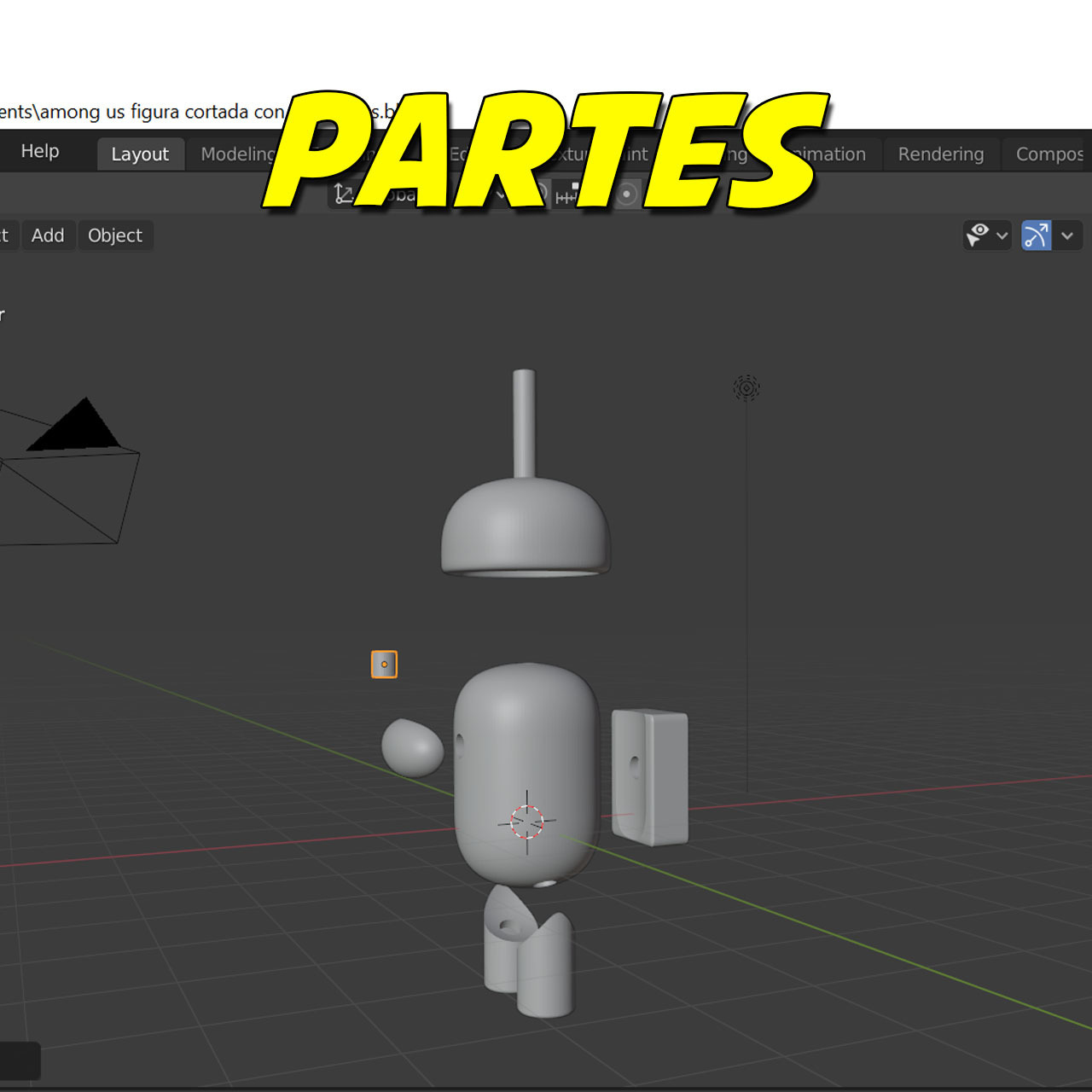
Task: Open the Rendering workspace tab
Action: pyautogui.click(x=940, y=154)
